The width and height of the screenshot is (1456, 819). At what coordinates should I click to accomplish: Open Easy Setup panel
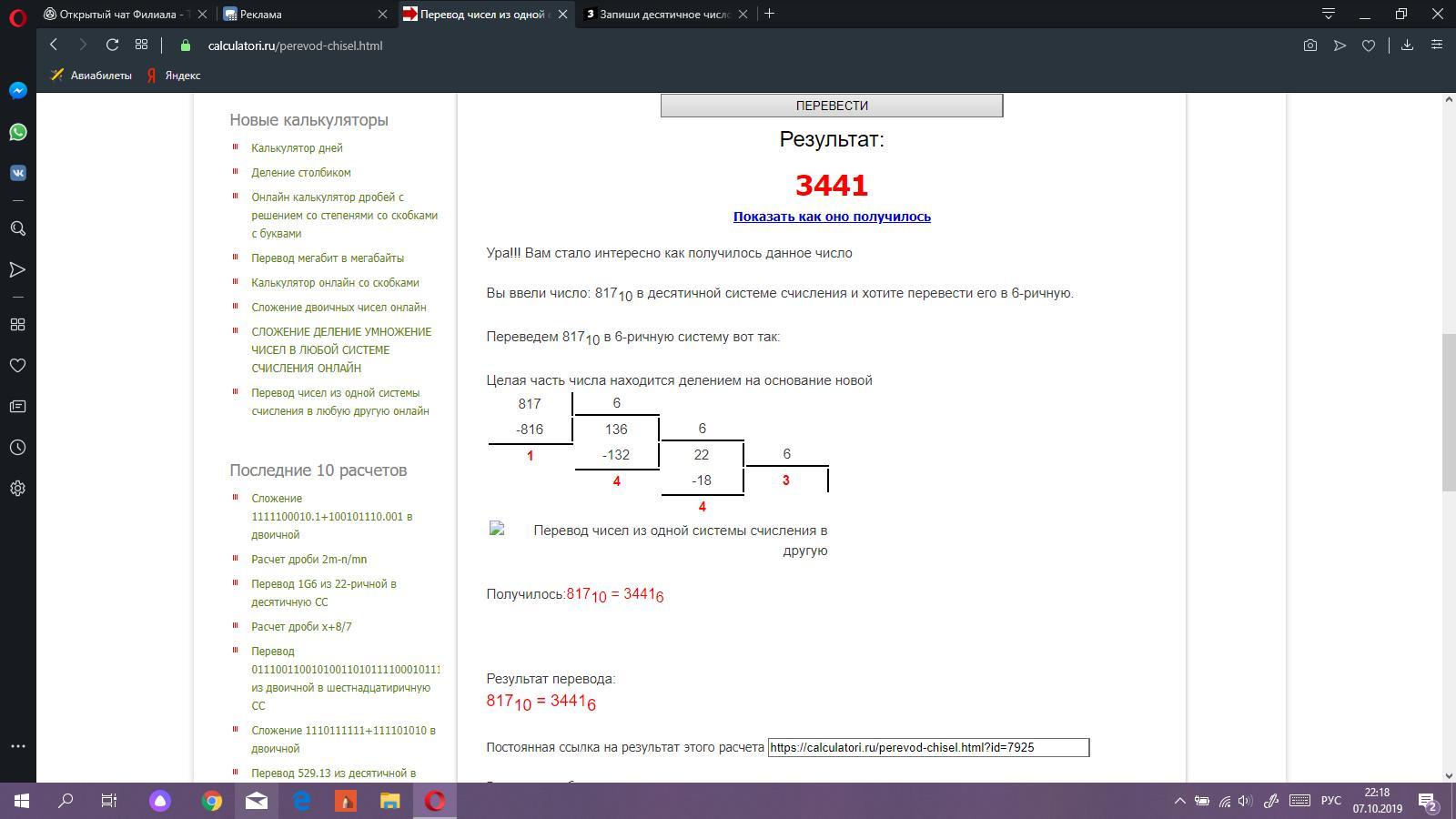point(1437,45)
